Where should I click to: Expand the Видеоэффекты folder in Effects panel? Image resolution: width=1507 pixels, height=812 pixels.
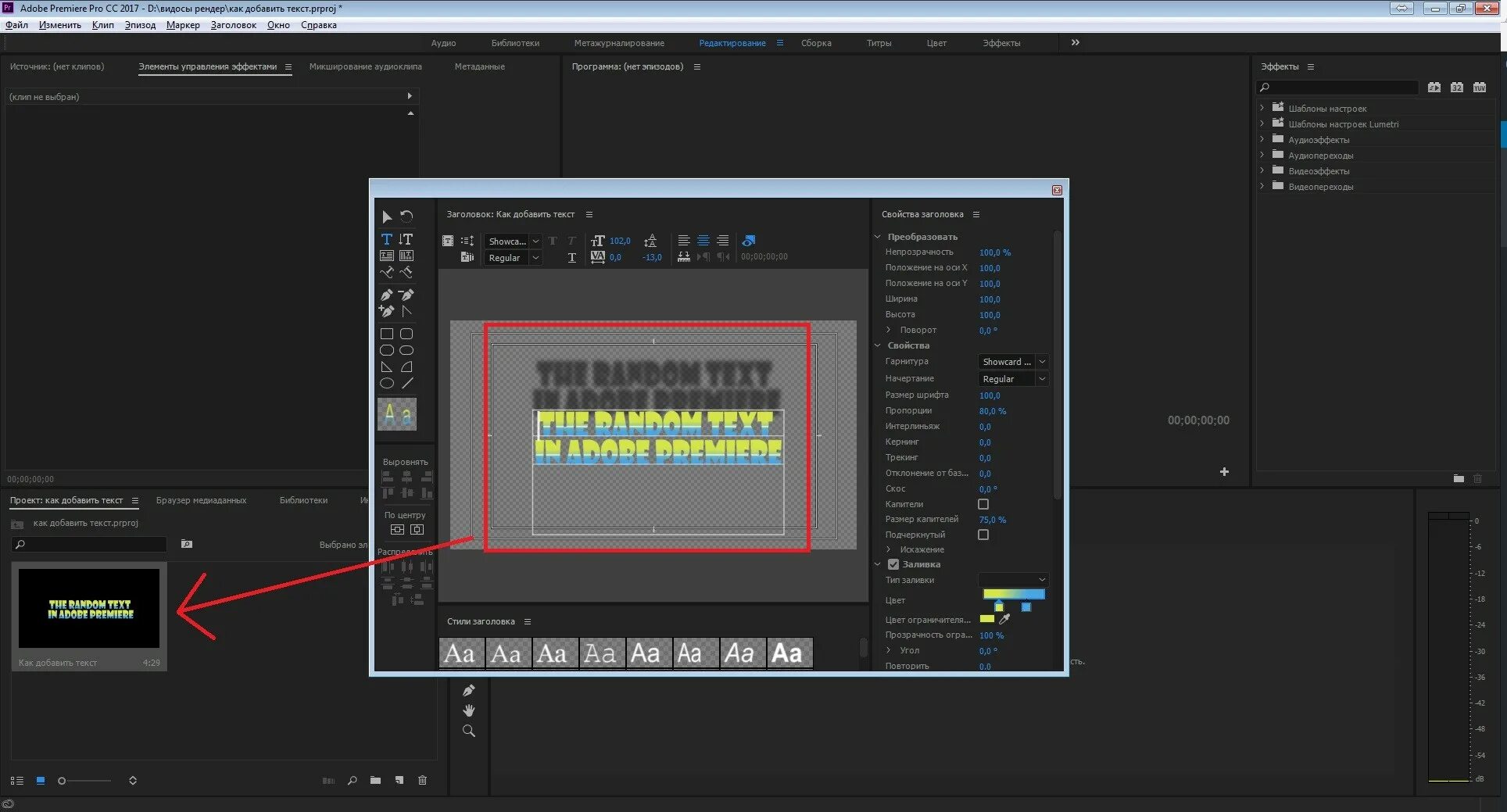point(1262,170)
